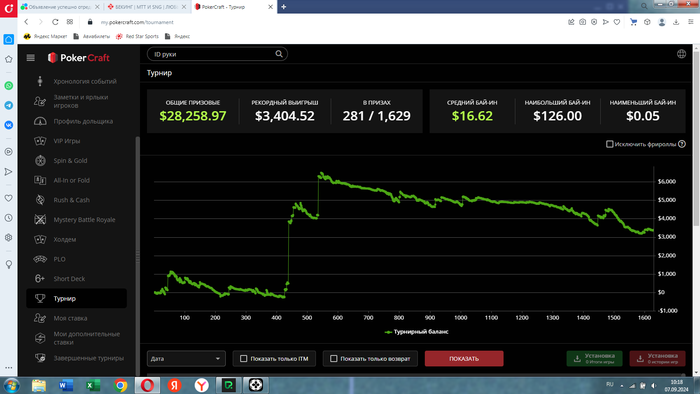Viewport: 700px width, 394px height.
Task: Click the search magnifier icon in the hand ID field
Action: coord(279,54)
